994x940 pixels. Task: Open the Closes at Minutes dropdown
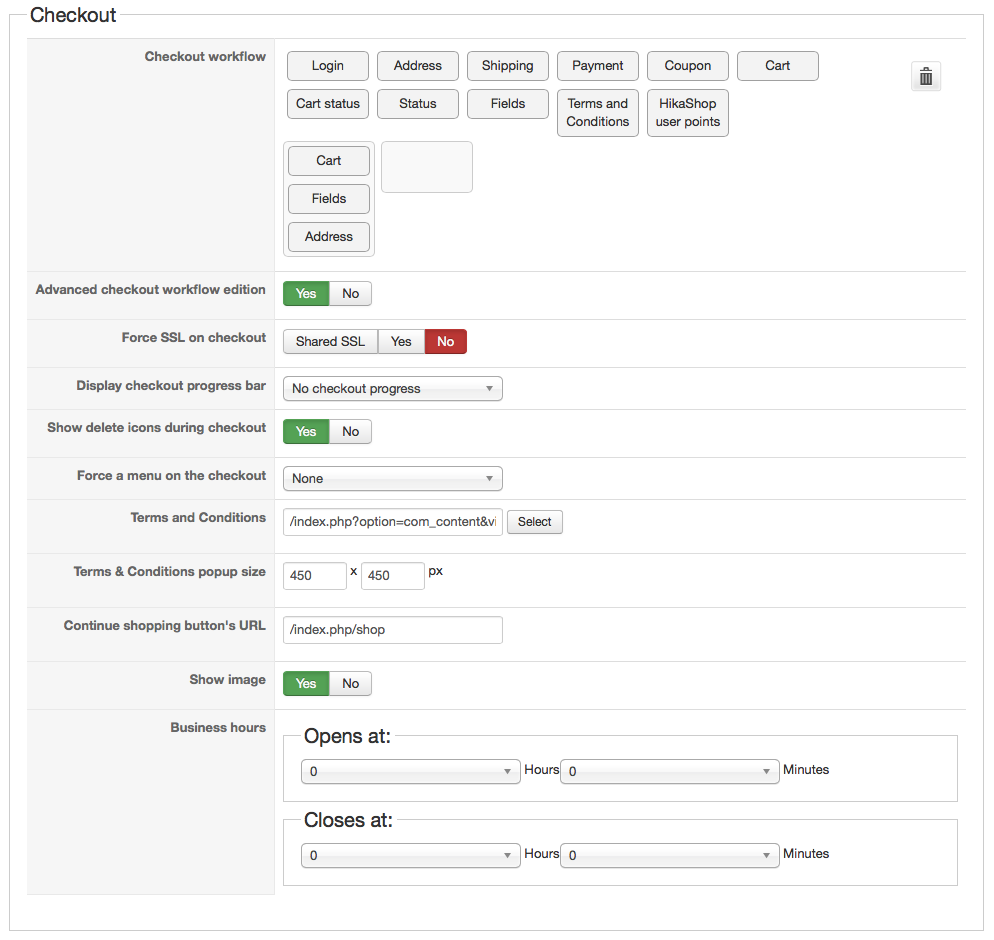coord(669,856)
